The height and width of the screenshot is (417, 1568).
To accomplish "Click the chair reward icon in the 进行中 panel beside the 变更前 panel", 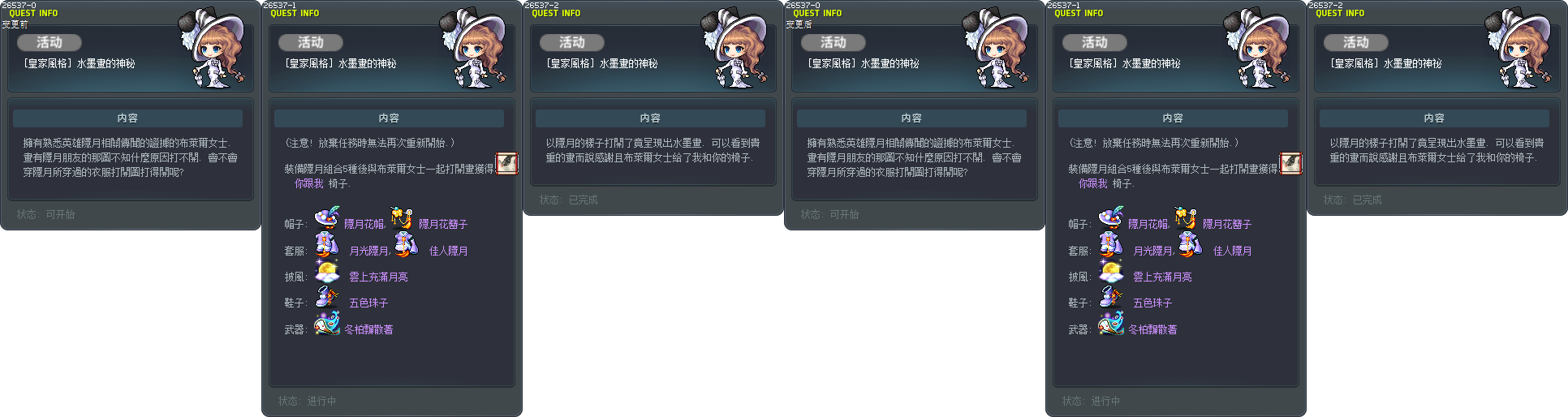I will (x=507, y=163).
